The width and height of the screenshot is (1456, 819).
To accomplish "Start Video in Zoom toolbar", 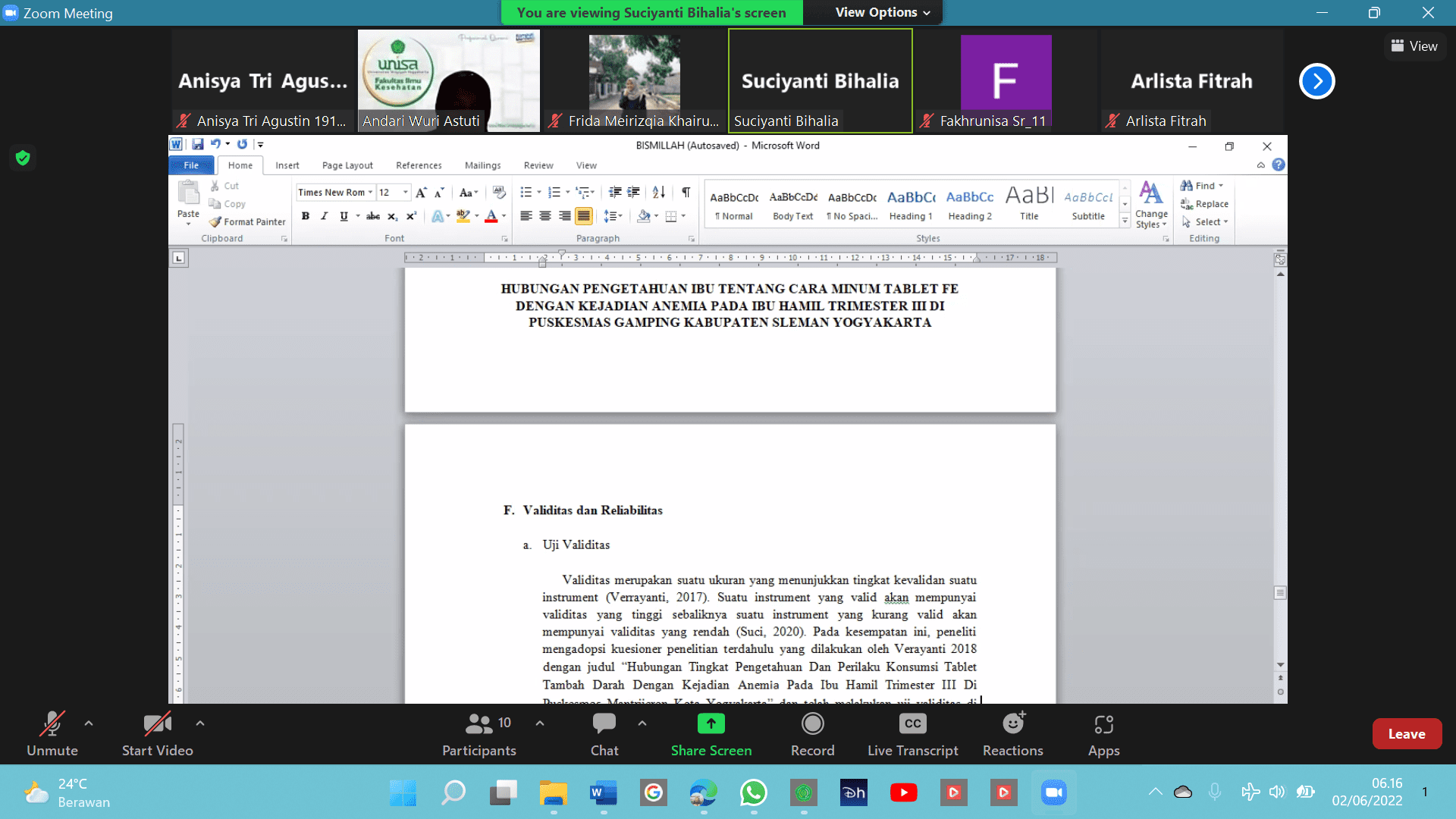I will click(x=157, y=734).
